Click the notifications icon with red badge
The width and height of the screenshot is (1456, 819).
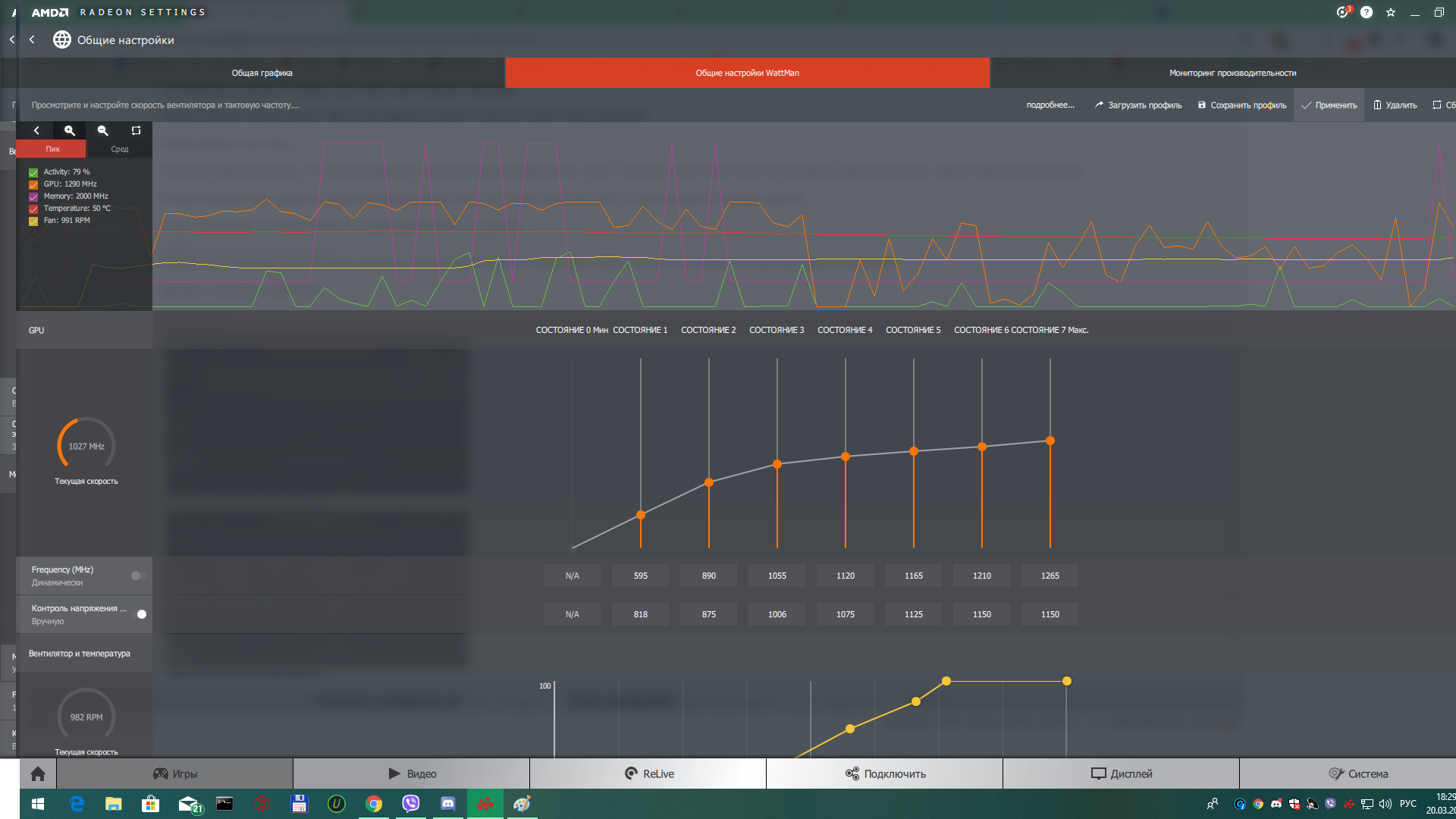1343,12
